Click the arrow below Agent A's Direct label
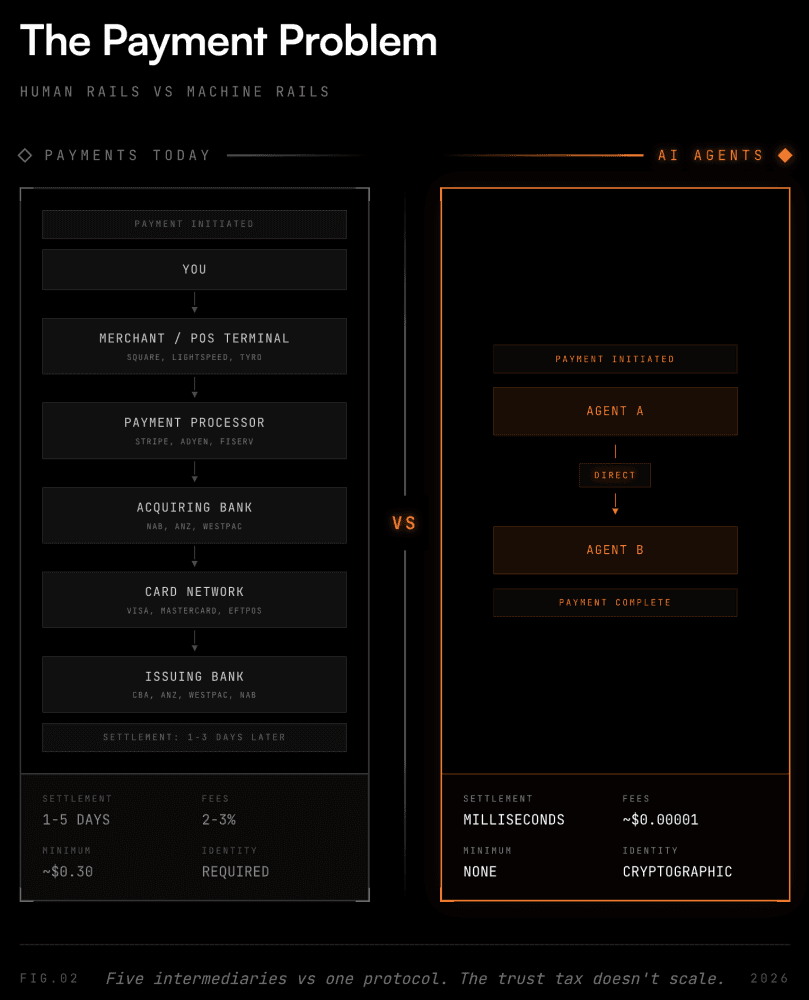 coord(615,504)
